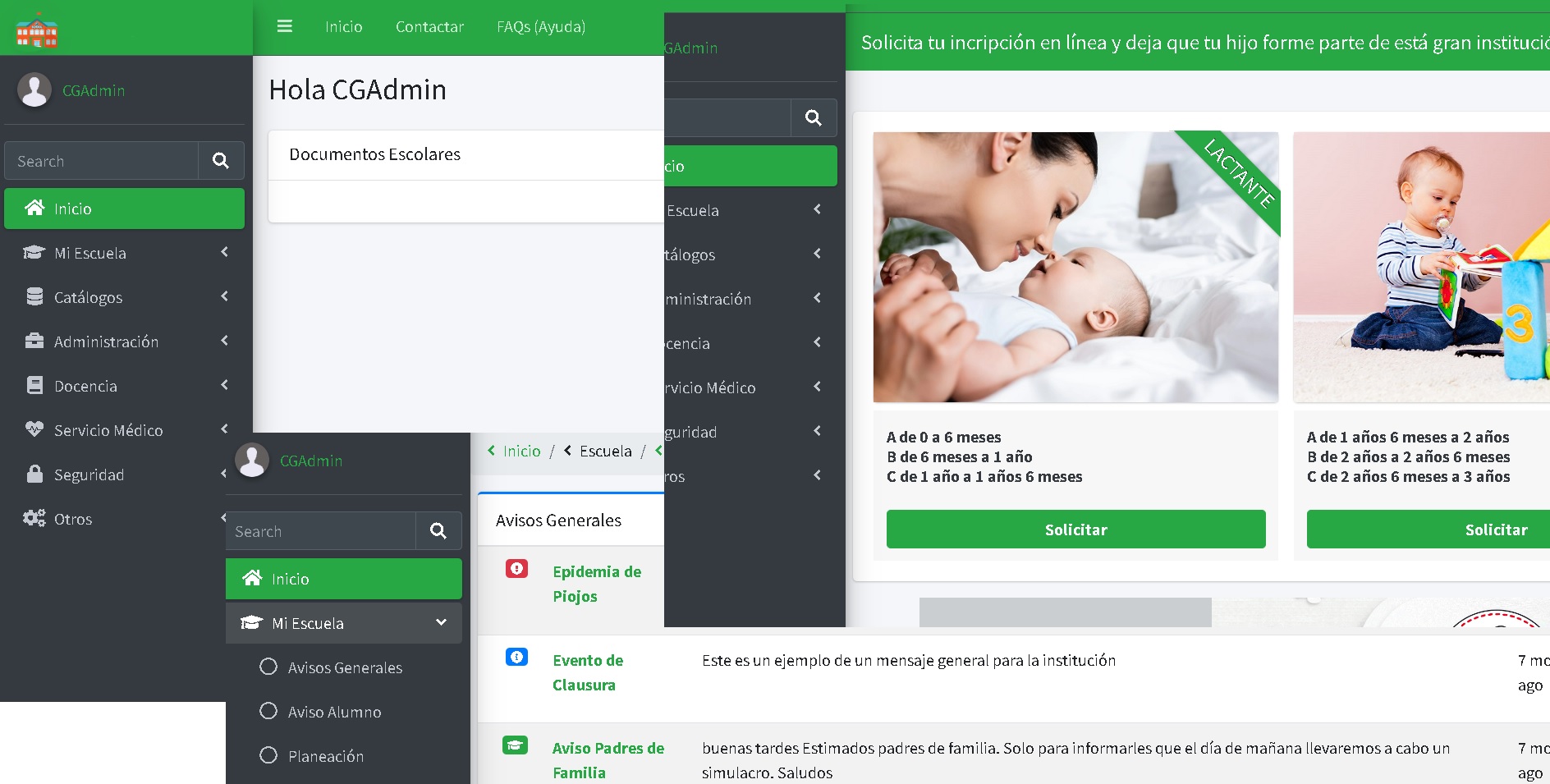Expand the Administración submenu chevron
The height and width of the screenshot is (784, 1550).
(x=224, y=341)
